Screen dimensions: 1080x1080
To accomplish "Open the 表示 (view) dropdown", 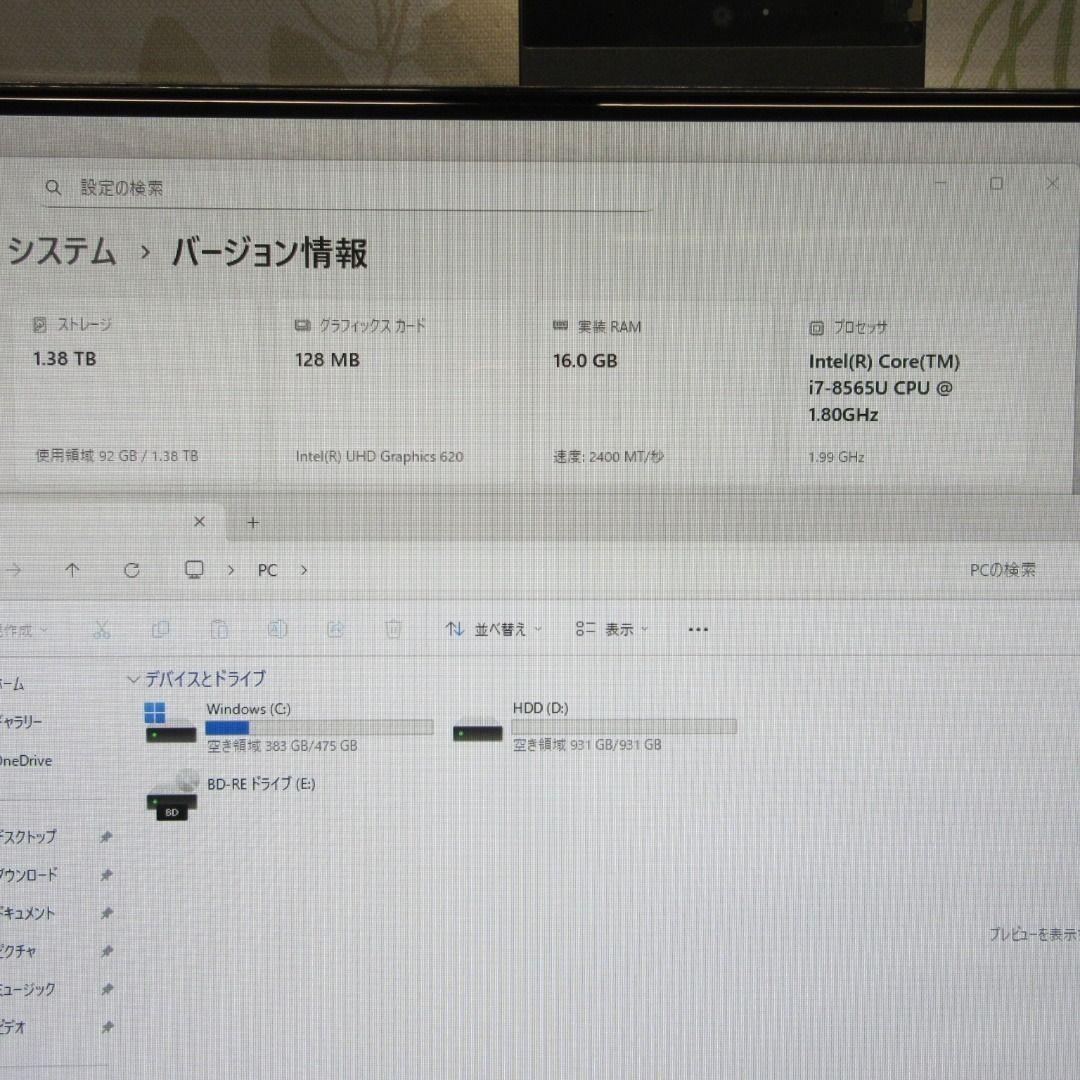I will (x=613, y=629).
